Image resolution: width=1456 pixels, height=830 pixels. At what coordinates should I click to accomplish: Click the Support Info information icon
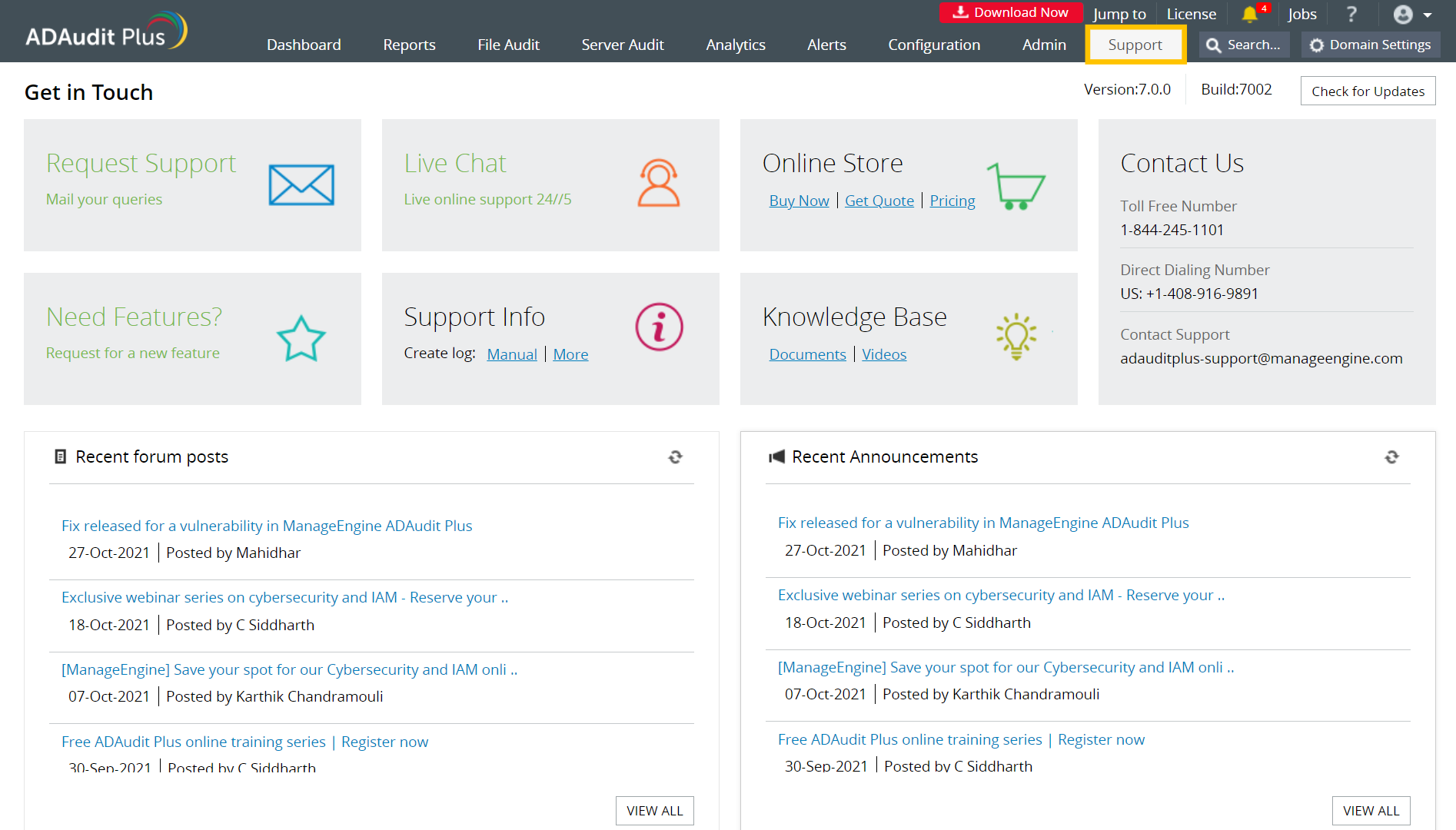pos(659,327)
